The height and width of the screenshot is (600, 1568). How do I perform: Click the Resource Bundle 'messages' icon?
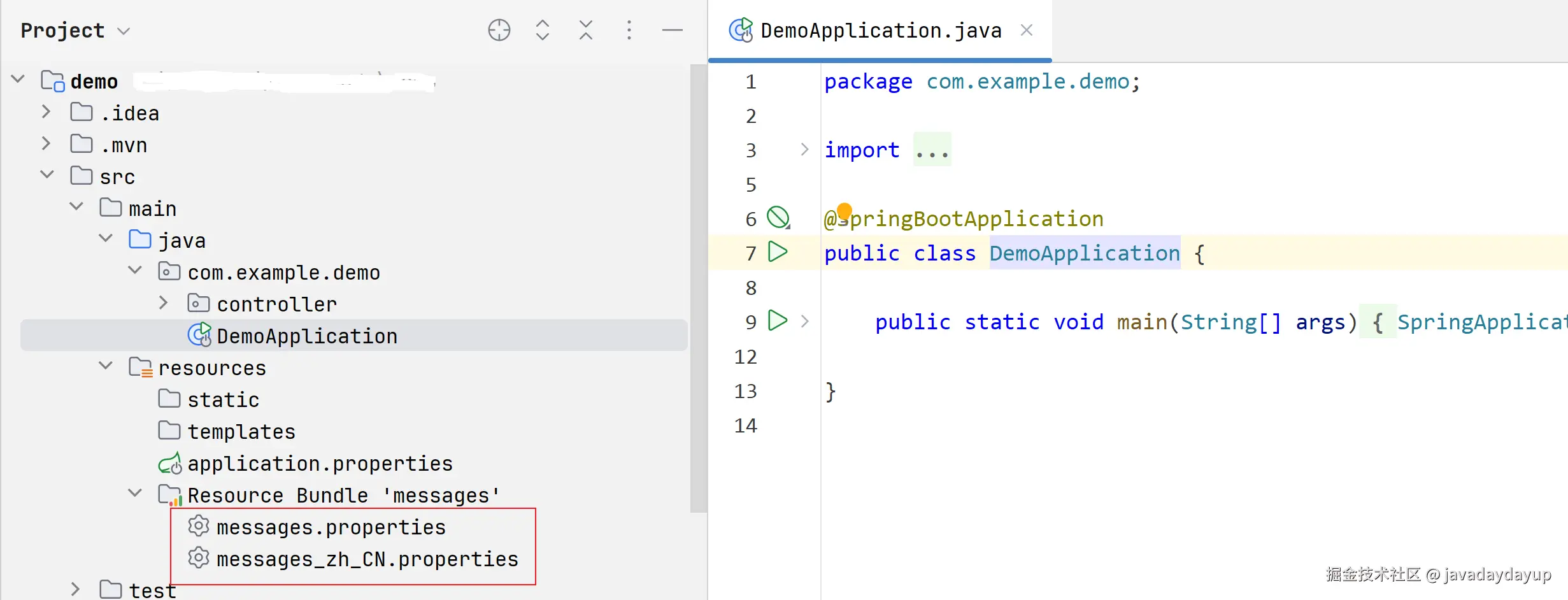pyautogui.click(x=170, y=495)
